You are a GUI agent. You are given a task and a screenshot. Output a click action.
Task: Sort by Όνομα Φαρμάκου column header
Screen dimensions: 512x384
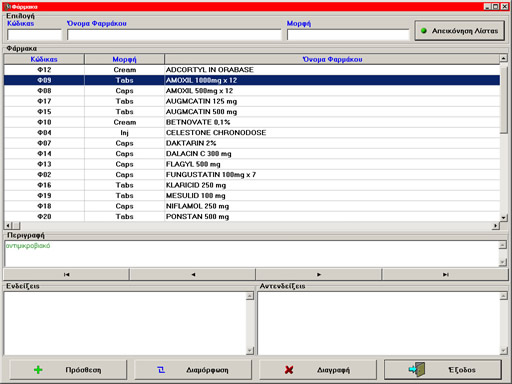pyautogui.click(x=332, y=59)
